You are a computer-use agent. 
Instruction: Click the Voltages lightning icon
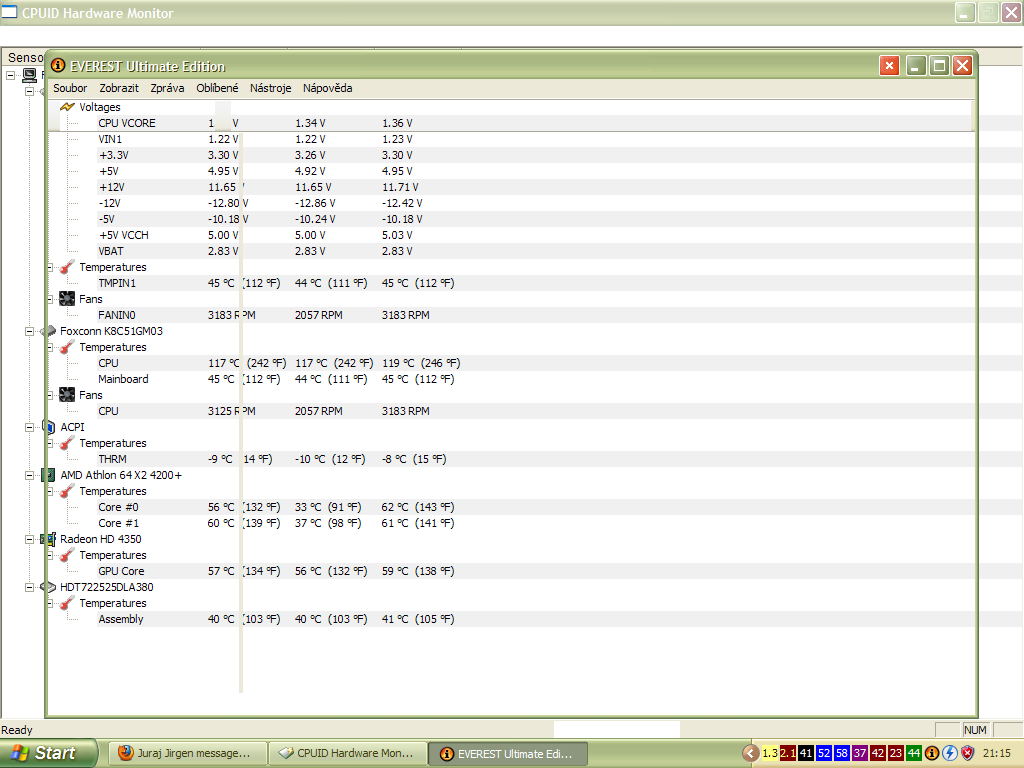pyautogui.click(x=67, y=107)
